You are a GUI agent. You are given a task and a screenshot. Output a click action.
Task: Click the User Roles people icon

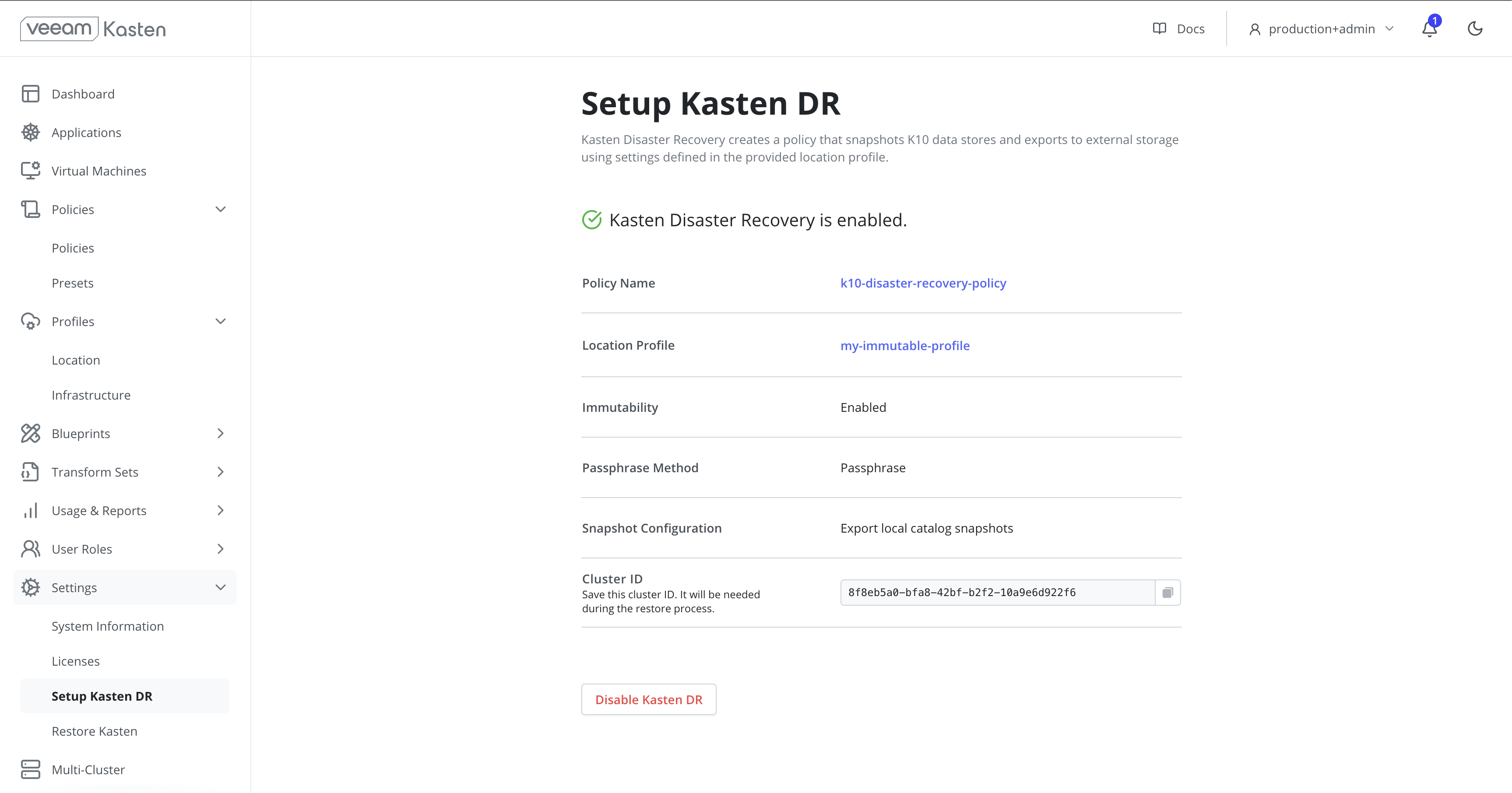point(31,549)
